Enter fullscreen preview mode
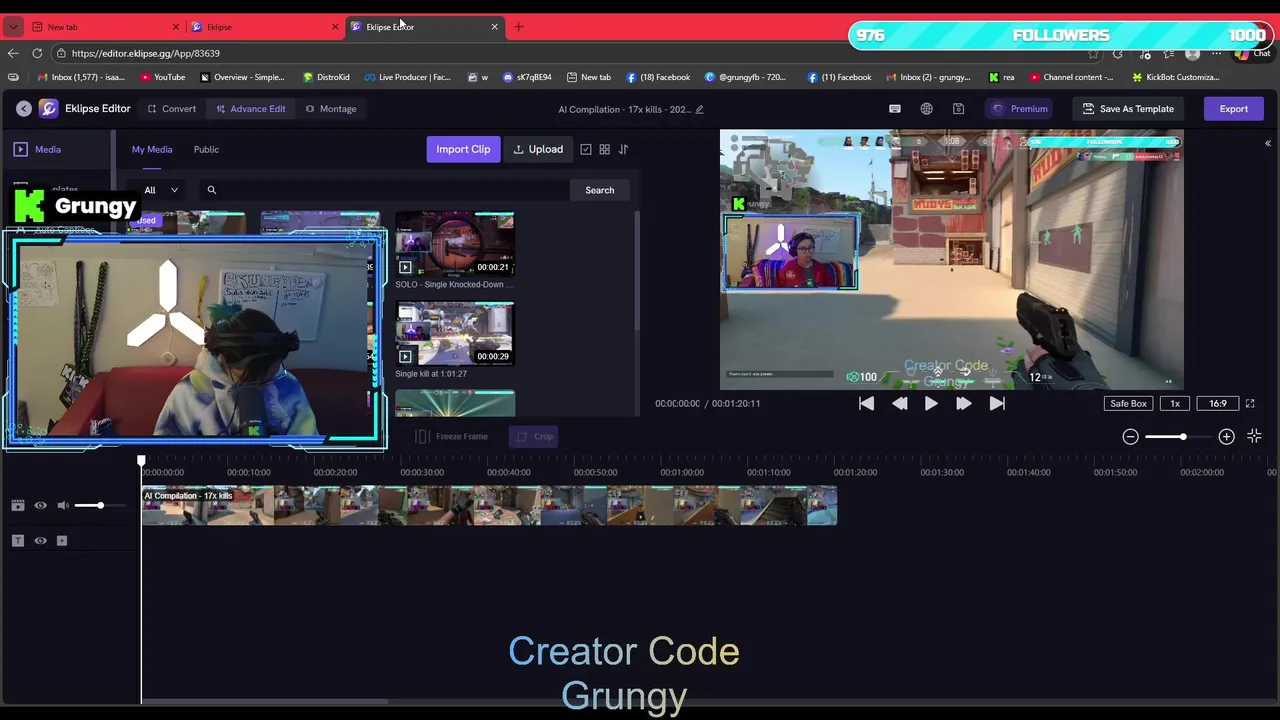Viewport: 1280px width, 720px height. point(1249,403)
